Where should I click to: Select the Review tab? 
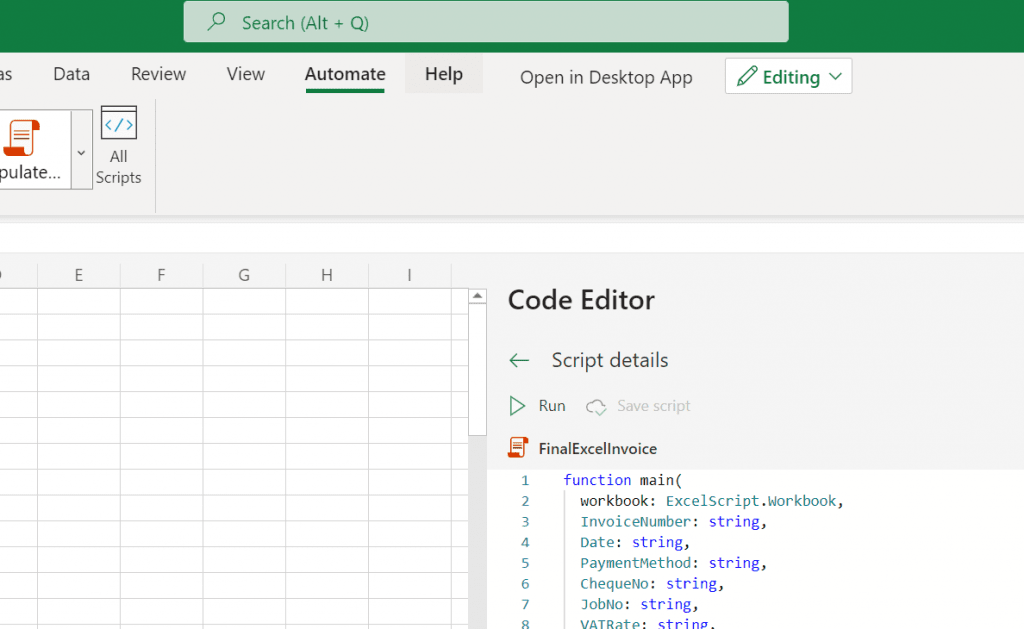(x=158, y=74)
